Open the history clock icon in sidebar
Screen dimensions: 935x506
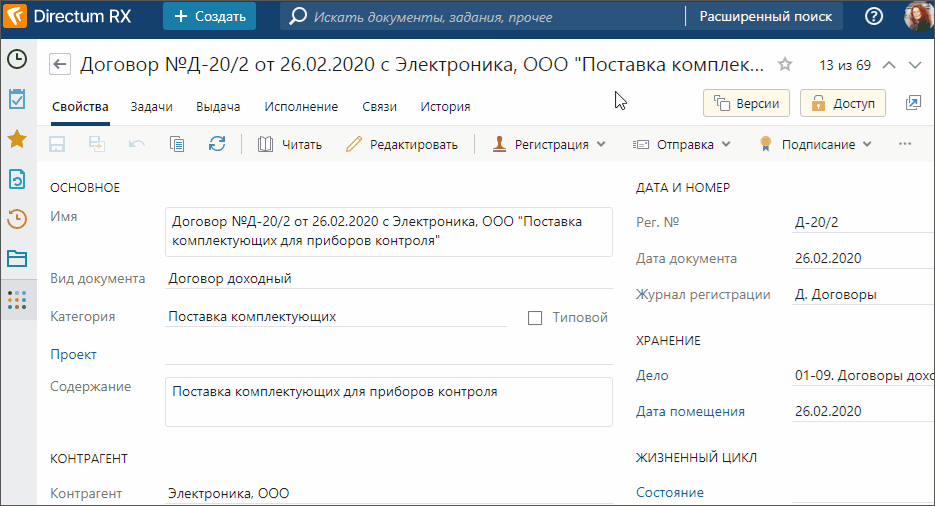tap(17, 219)
